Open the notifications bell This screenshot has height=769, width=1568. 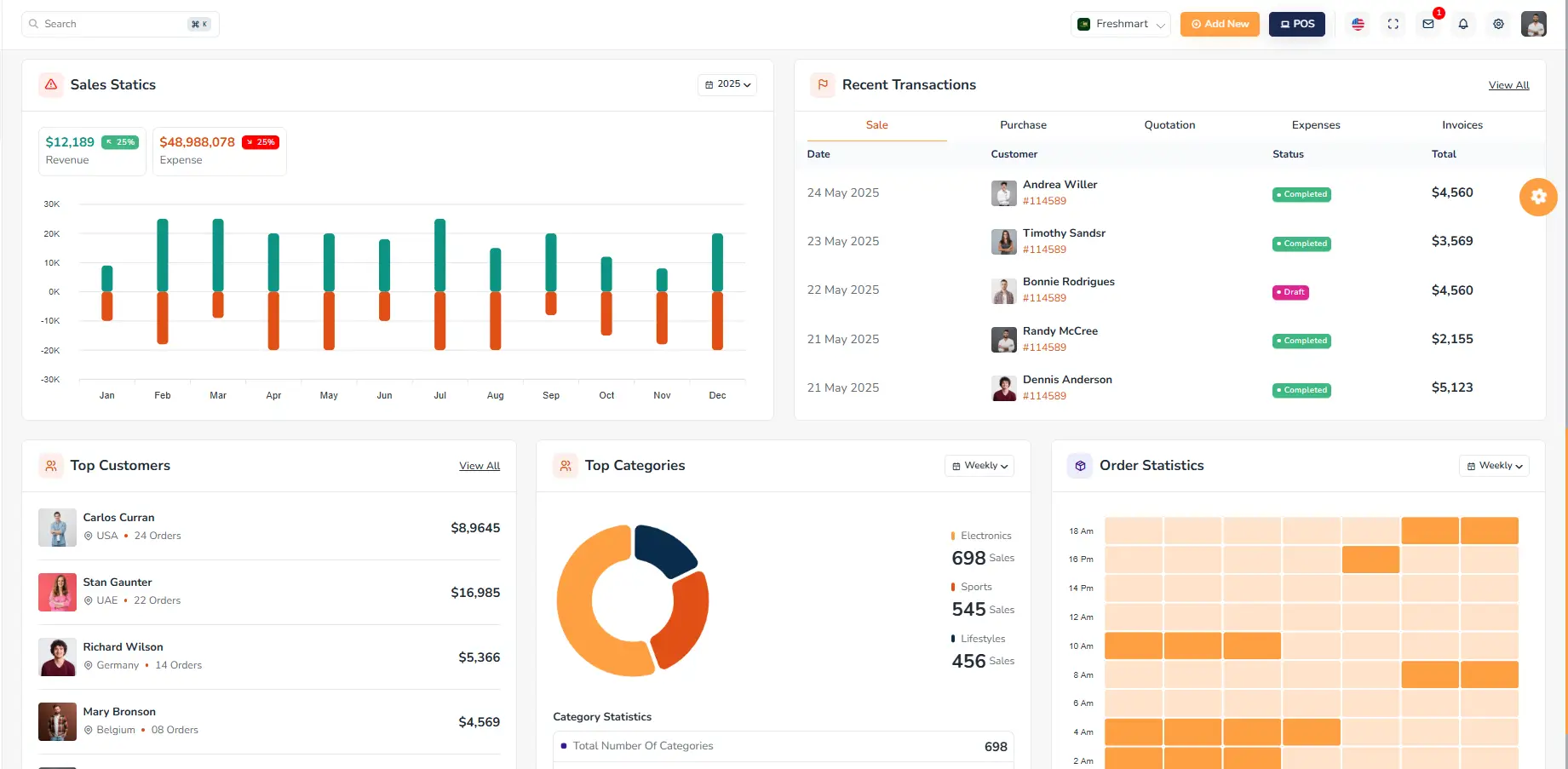(1463, 24)
